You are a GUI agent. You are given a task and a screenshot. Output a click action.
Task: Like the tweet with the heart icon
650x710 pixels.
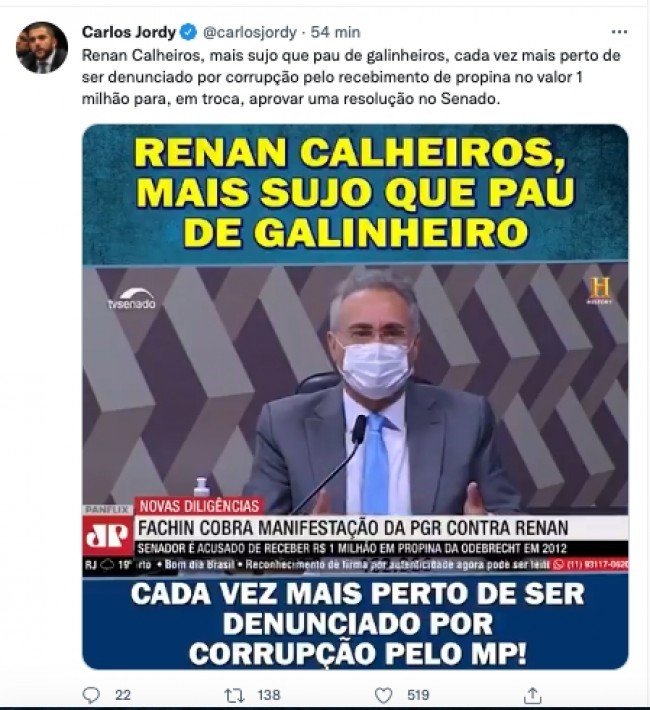[x=384, y=695]
